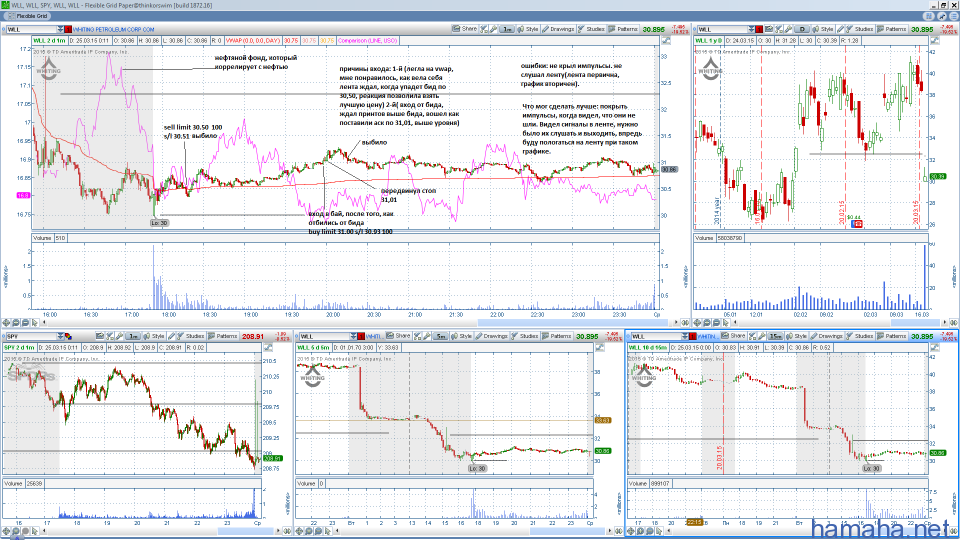Click the VWAP study label in header
The image size is (960, 540).
253,40
